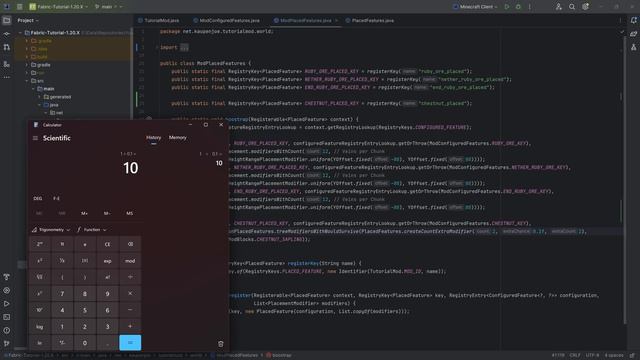The width and height of the screenshot is (640, 360).
Task: Click MS memory store button
Action: [129, 213]
